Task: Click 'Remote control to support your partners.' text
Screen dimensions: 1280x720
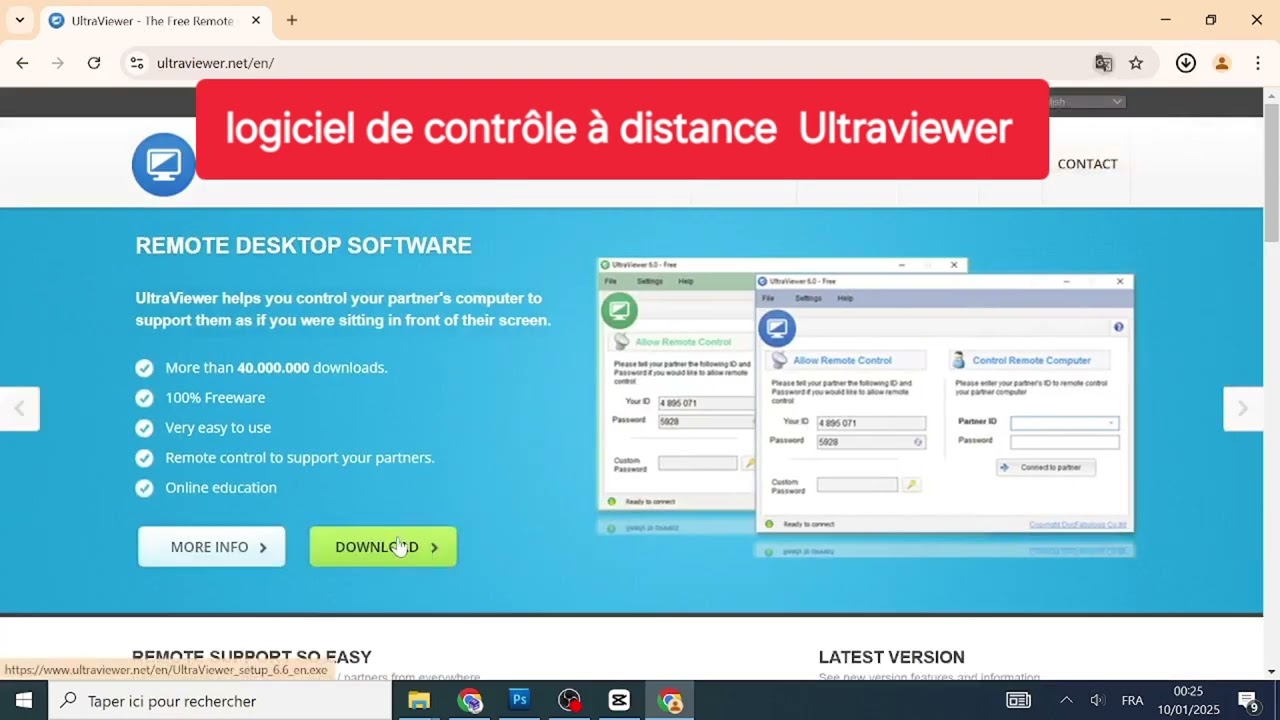Action: (x=300, y=458)
